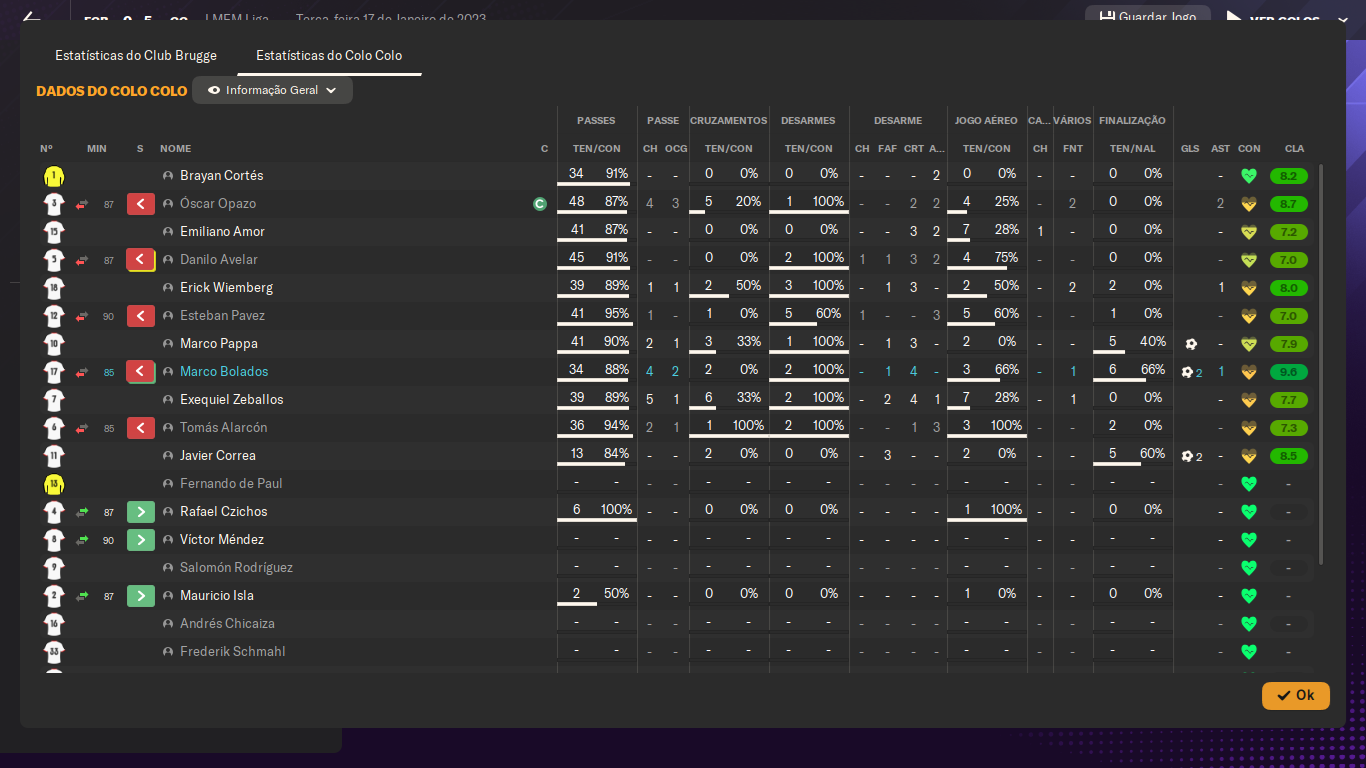1366x768 pixels.
Task: Click the green substituted-on arrow for Rafael Czichos
Action: pos(141,512)
